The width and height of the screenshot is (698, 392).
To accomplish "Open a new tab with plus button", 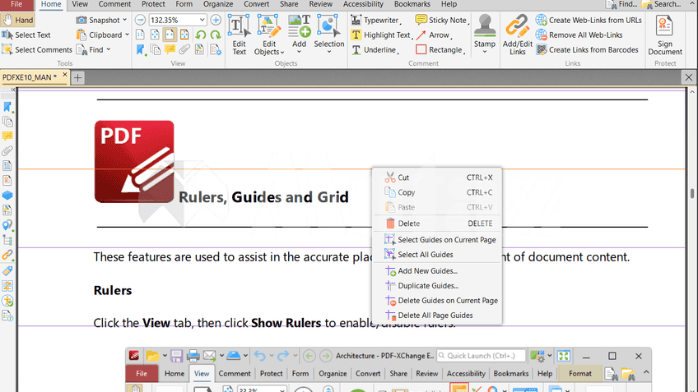I will [x=77, y=78].
